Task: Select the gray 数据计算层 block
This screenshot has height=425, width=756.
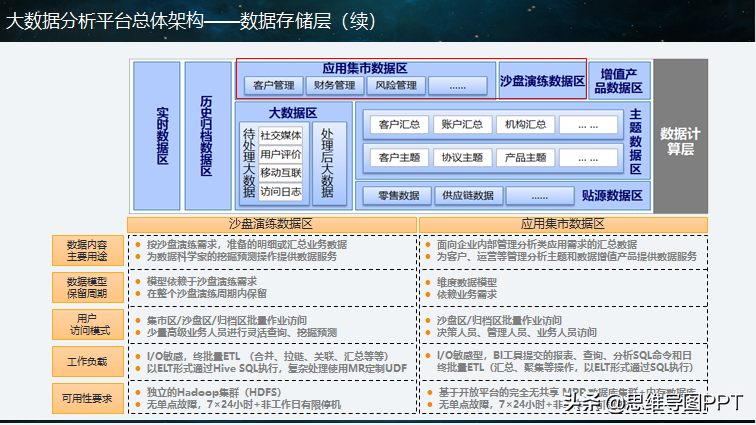Action: pos(680,136)
